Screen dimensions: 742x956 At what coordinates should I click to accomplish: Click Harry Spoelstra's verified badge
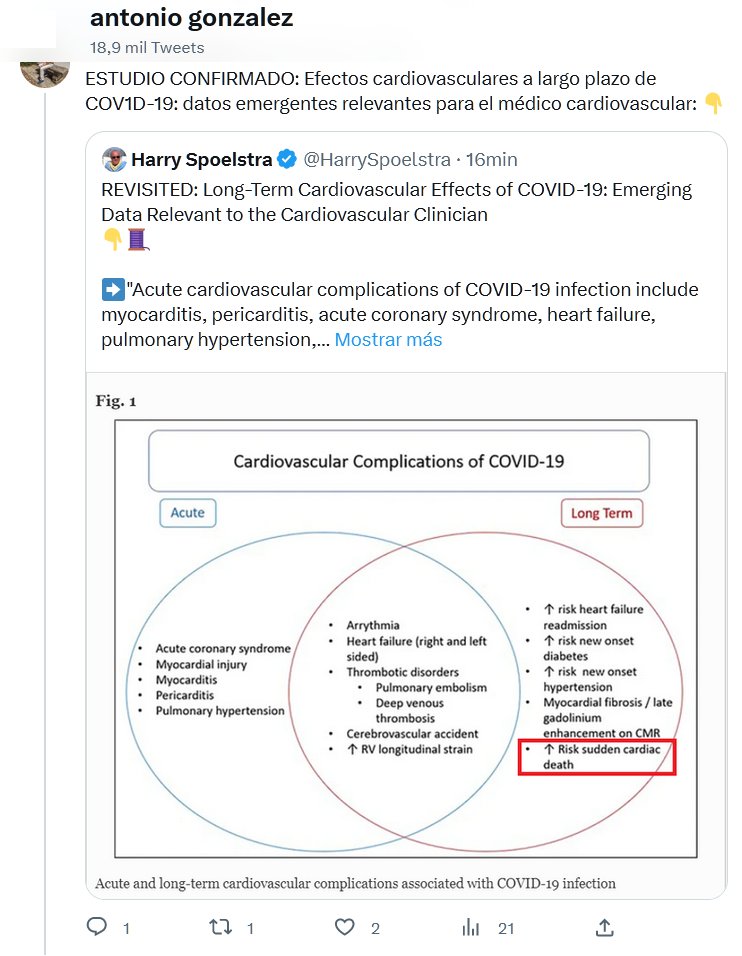point(286,159)
